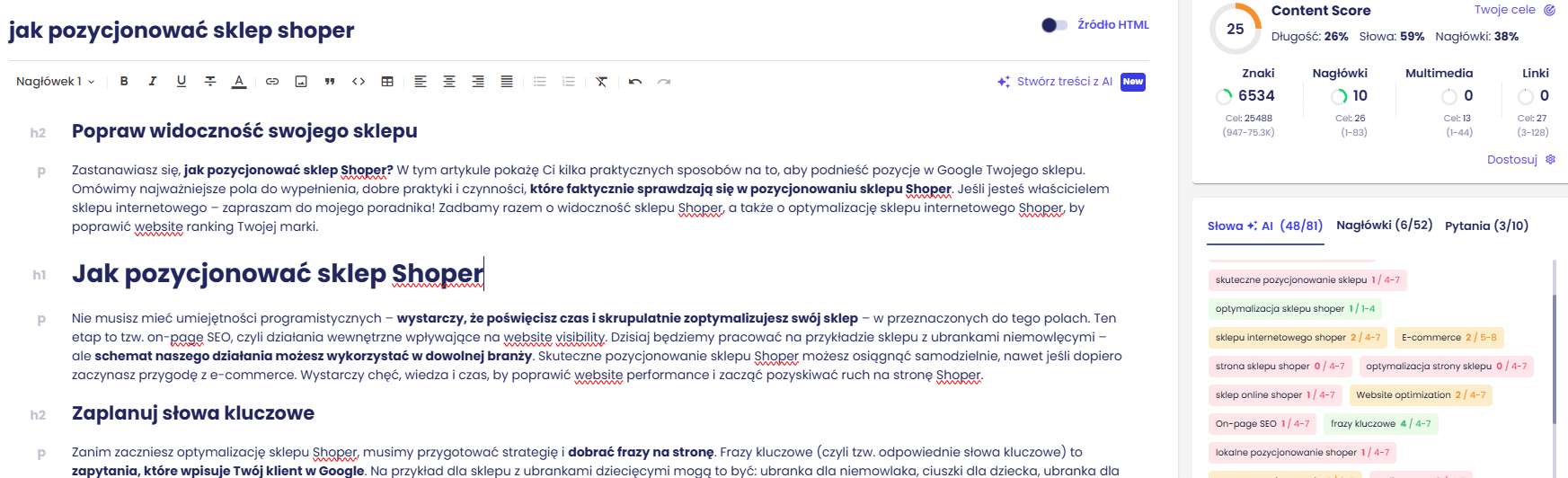Align text to the right
Viewport: 1568px width, 478px height.
pyautogui.click(x=478, y=82)
